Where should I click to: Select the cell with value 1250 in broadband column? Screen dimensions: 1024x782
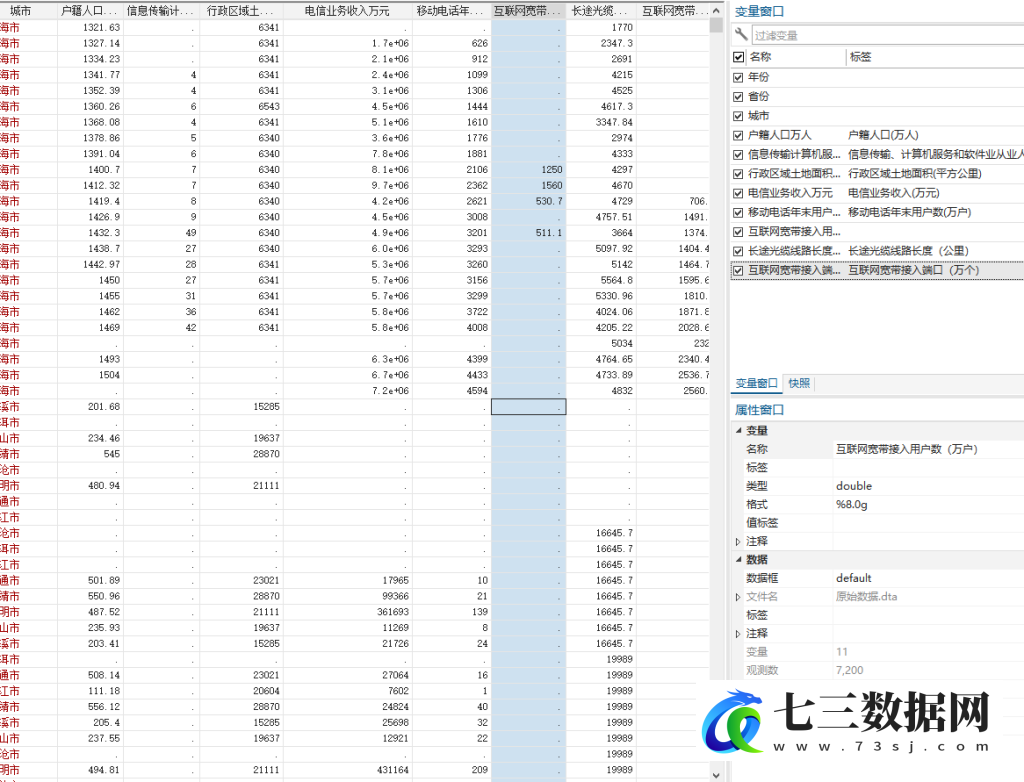point(528,170)
